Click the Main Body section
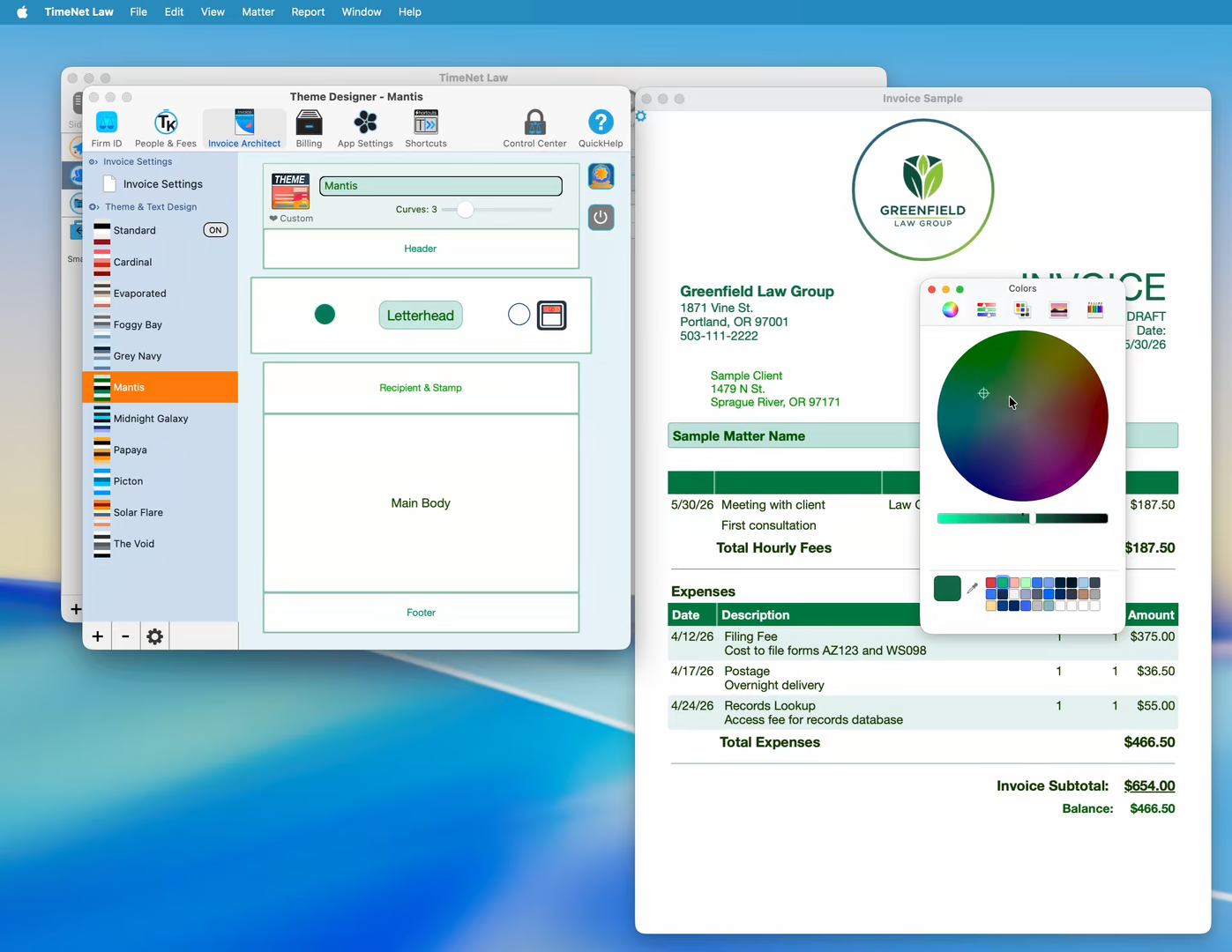1232x952 pixels. coord(421,503)
